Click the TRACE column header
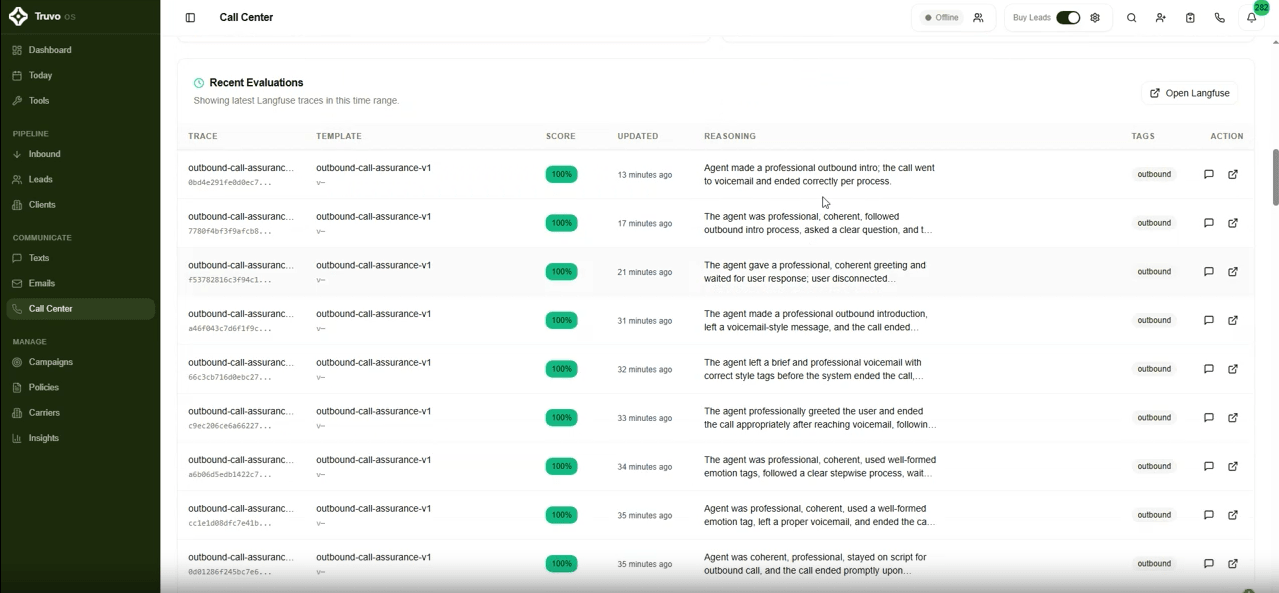The height and width of the screenshot is (593, 1279). 203,136
